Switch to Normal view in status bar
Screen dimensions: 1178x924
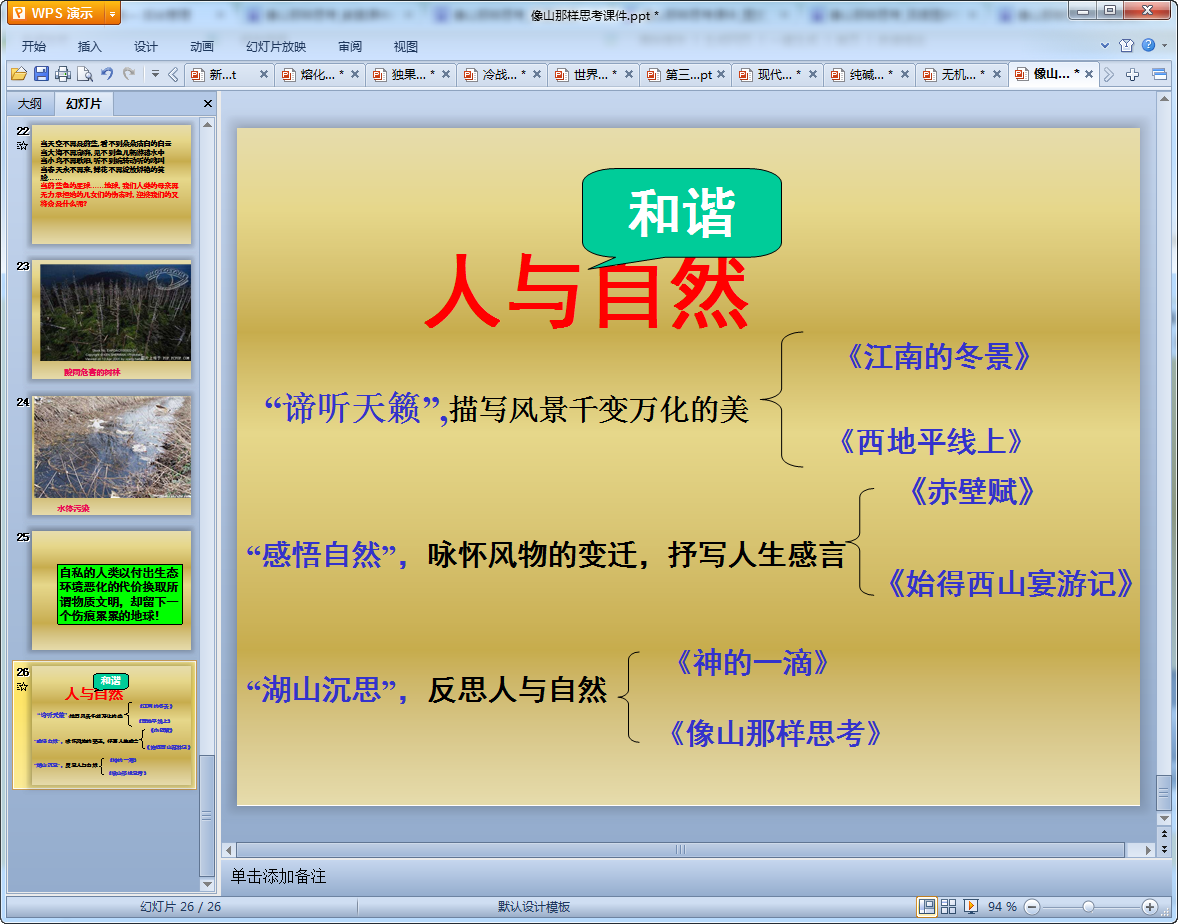click(927, 906)
